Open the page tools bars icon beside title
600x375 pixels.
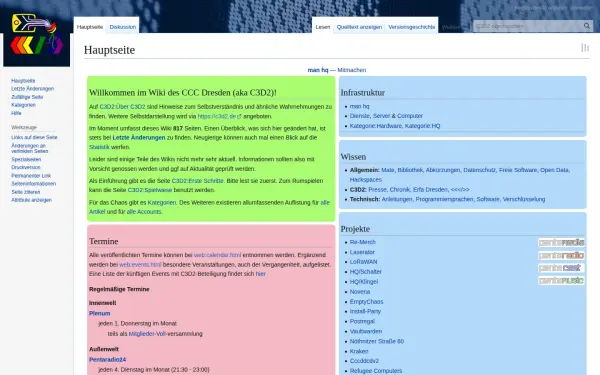[585, 48]
